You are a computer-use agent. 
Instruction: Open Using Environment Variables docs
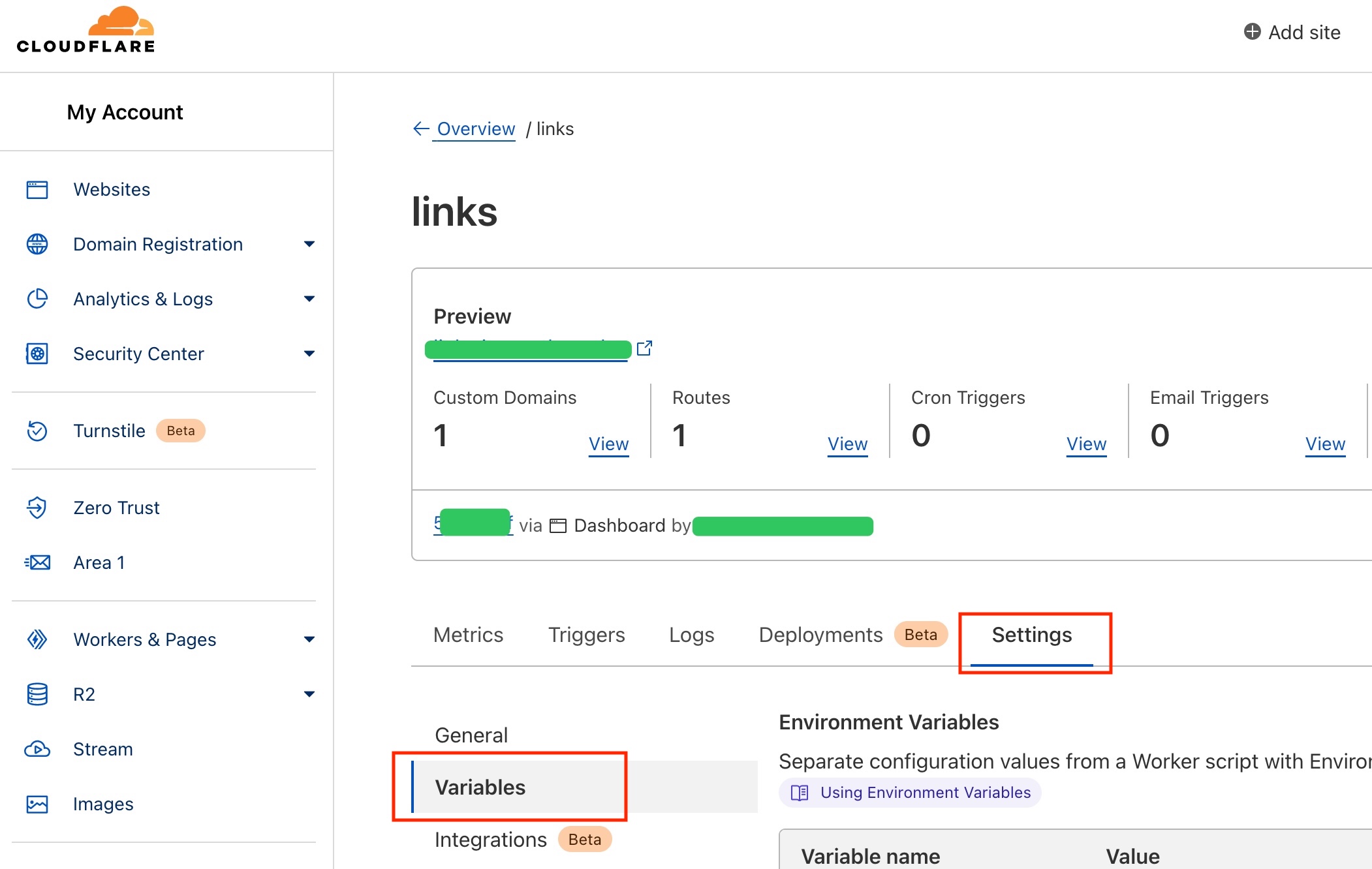tap(925, 793)
